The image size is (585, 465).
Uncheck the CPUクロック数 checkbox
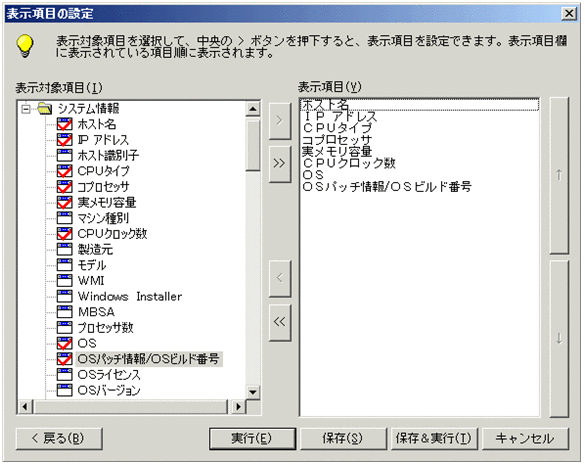pyautogui.click(x=65, y=234)
